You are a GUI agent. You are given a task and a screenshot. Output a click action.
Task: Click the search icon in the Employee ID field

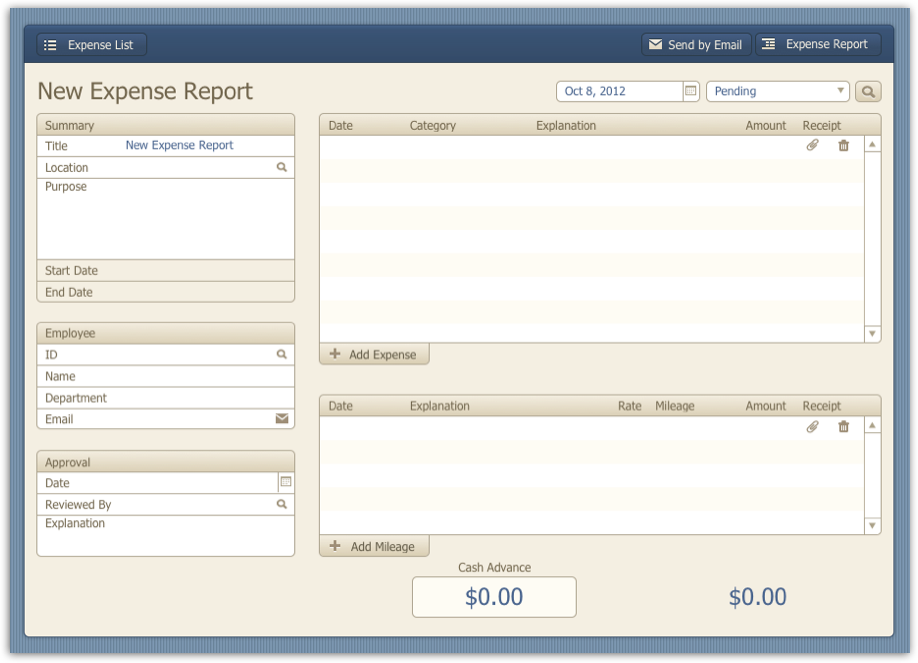click(x=281, y=354)
